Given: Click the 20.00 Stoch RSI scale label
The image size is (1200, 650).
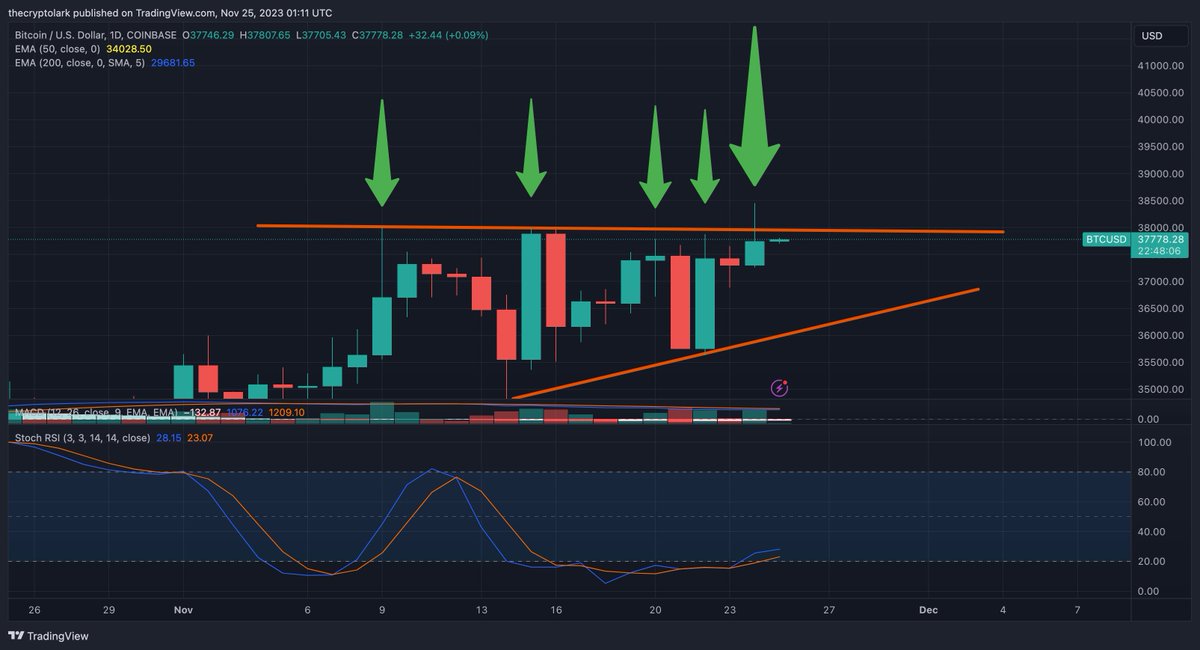Looking at the screenshot, I should point(1152,562).
